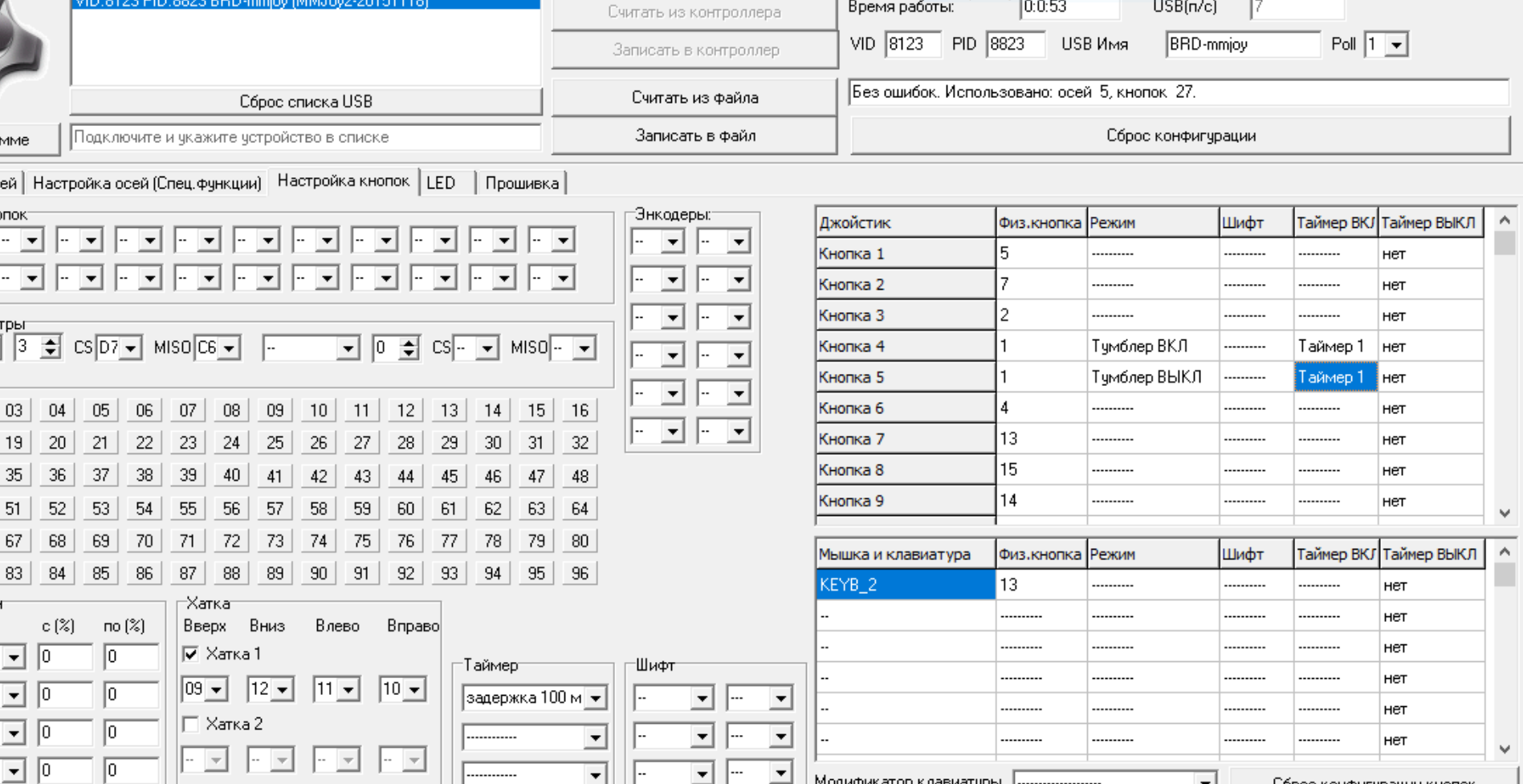This screenshot has width=1523, height=784.
Task: Open the 'Настройка осей (Спец.функции)' tab
Action: [147, 183]
